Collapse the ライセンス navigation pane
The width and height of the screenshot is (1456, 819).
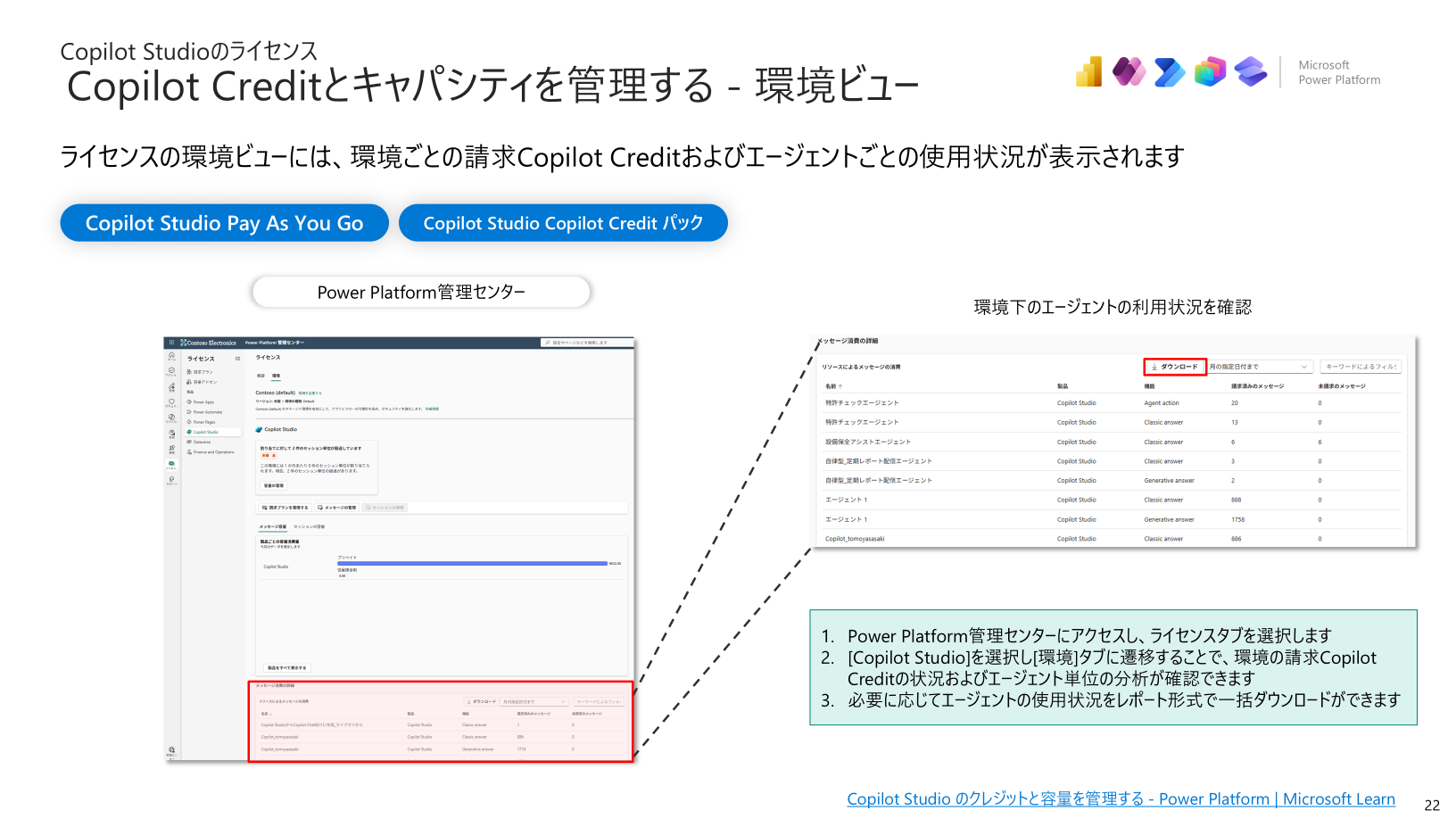[x=237, y=359]
